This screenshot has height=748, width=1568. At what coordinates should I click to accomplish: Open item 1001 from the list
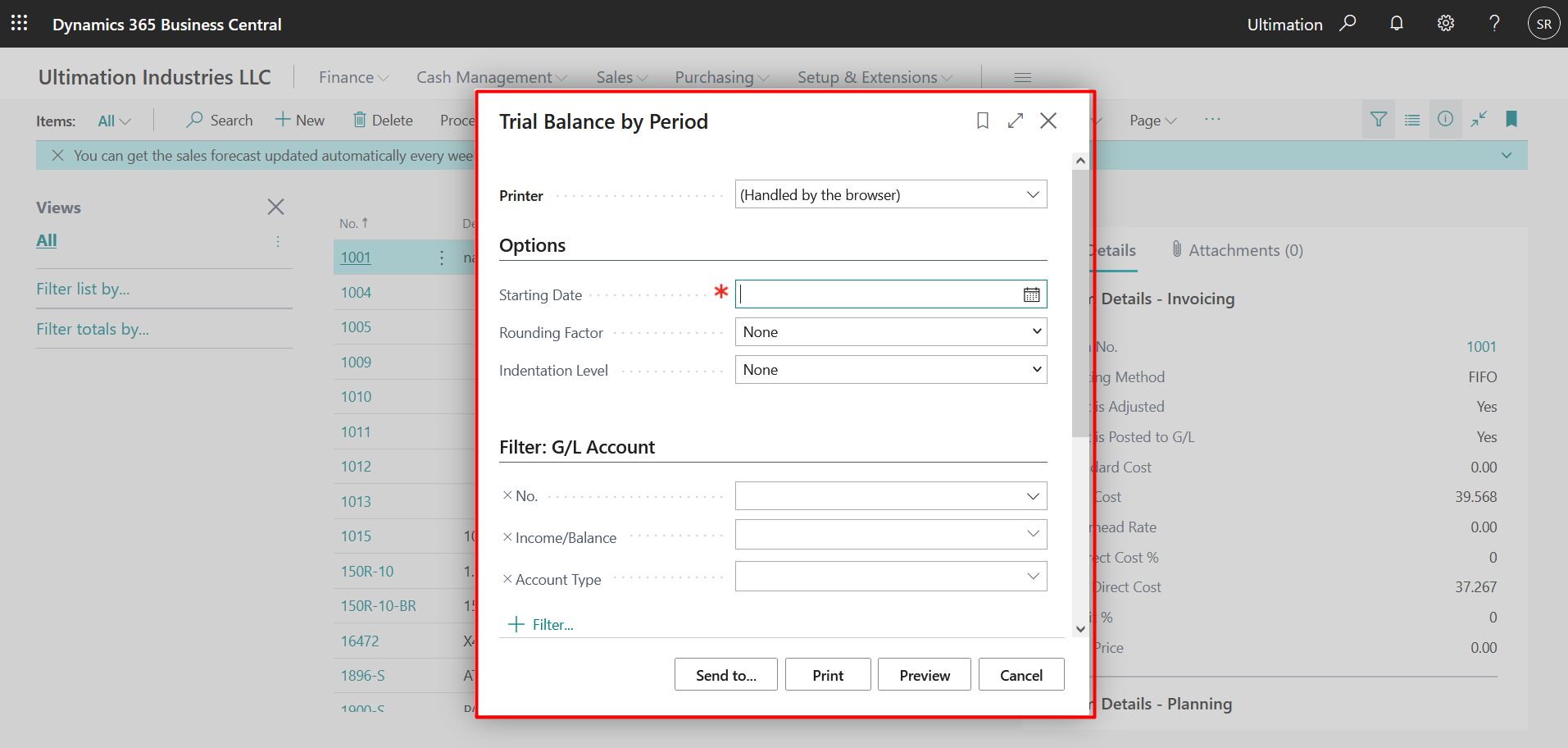coord(355,257)
